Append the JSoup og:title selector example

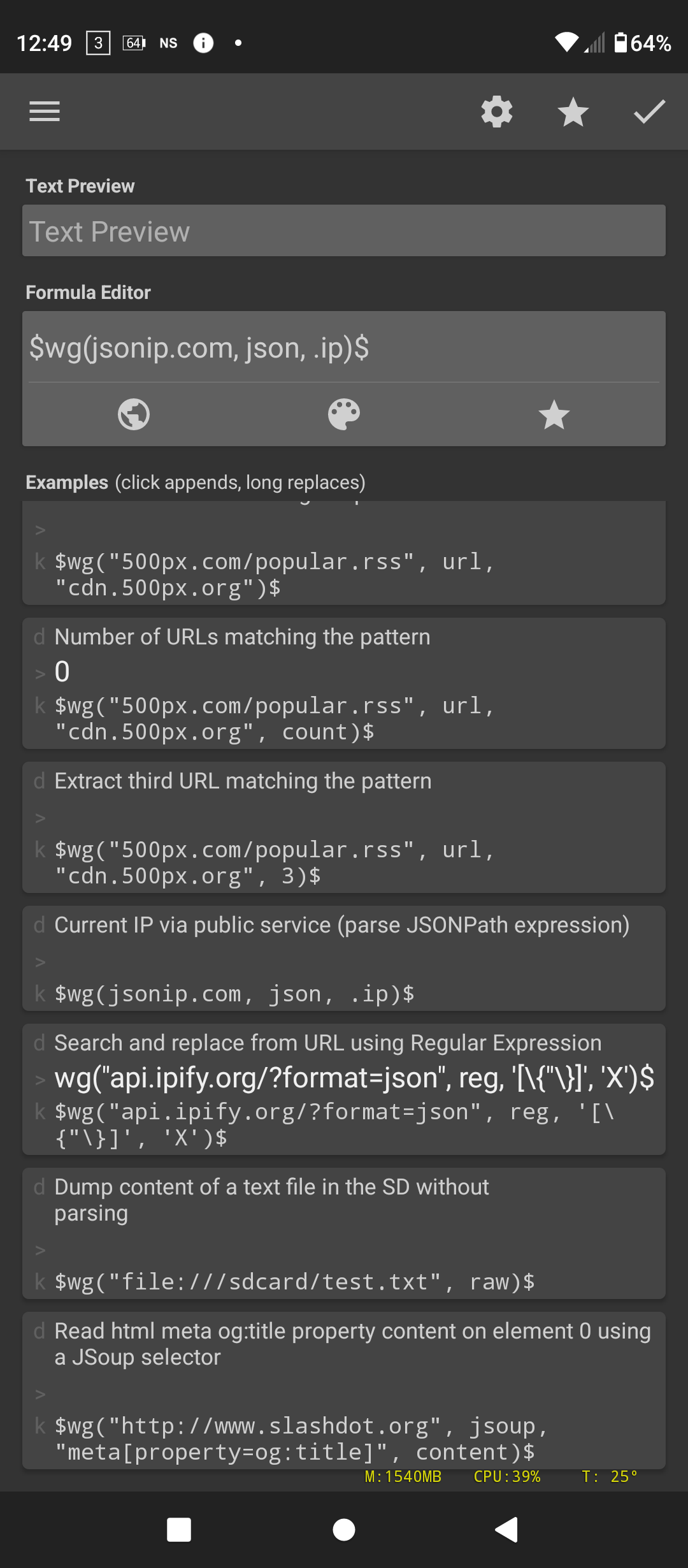click(344, 1390)
